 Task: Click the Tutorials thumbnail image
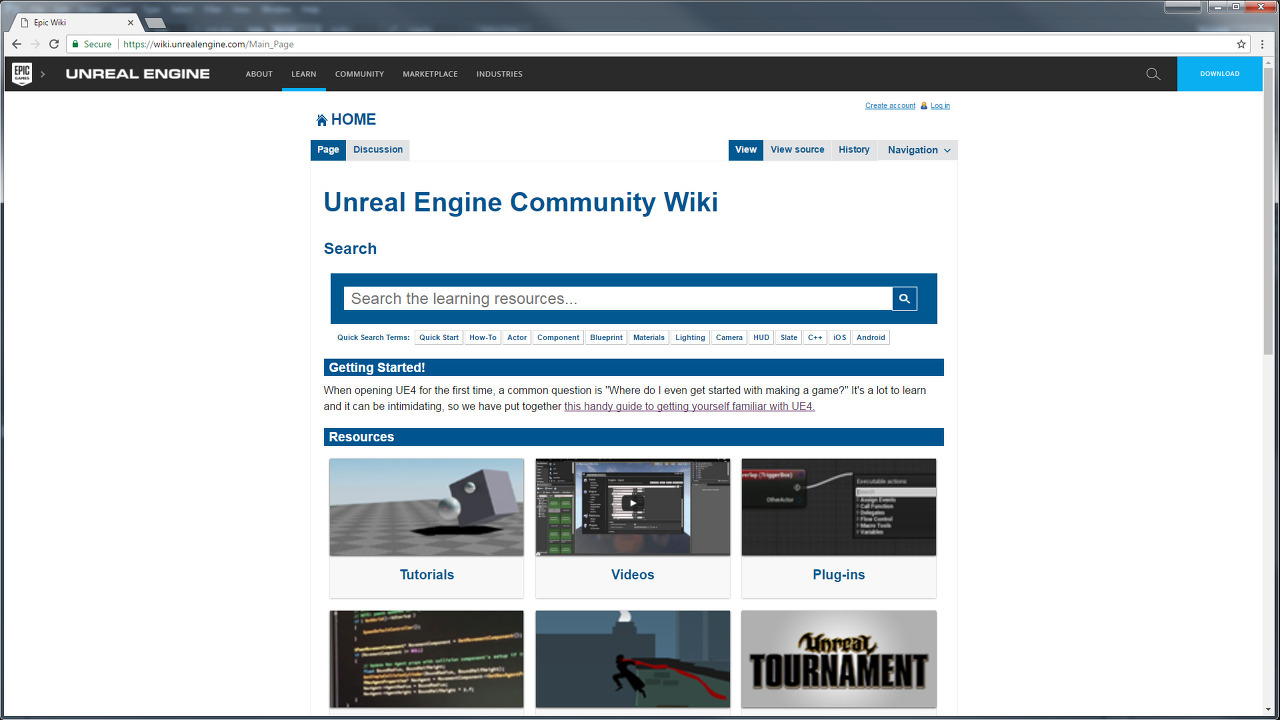tap(427, 507)
